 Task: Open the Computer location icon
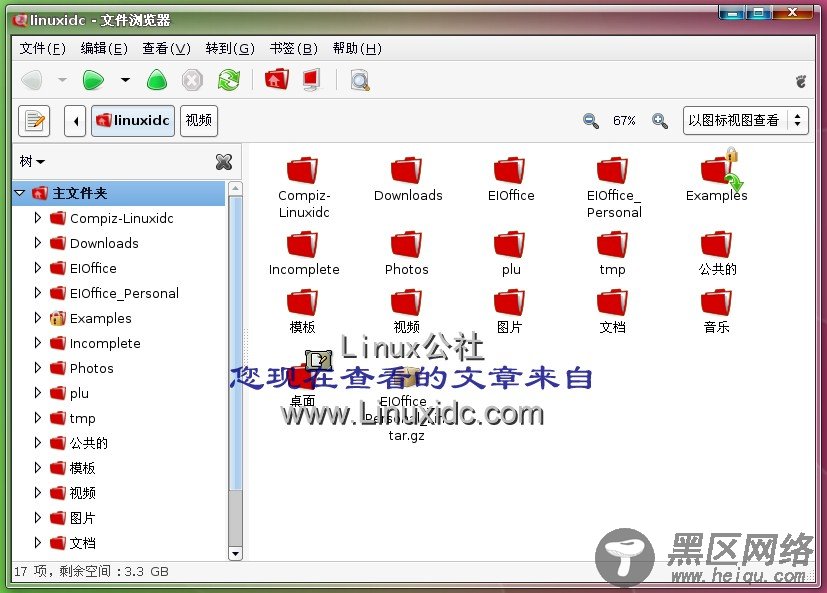pyautogui.click(x=311, y=80)
